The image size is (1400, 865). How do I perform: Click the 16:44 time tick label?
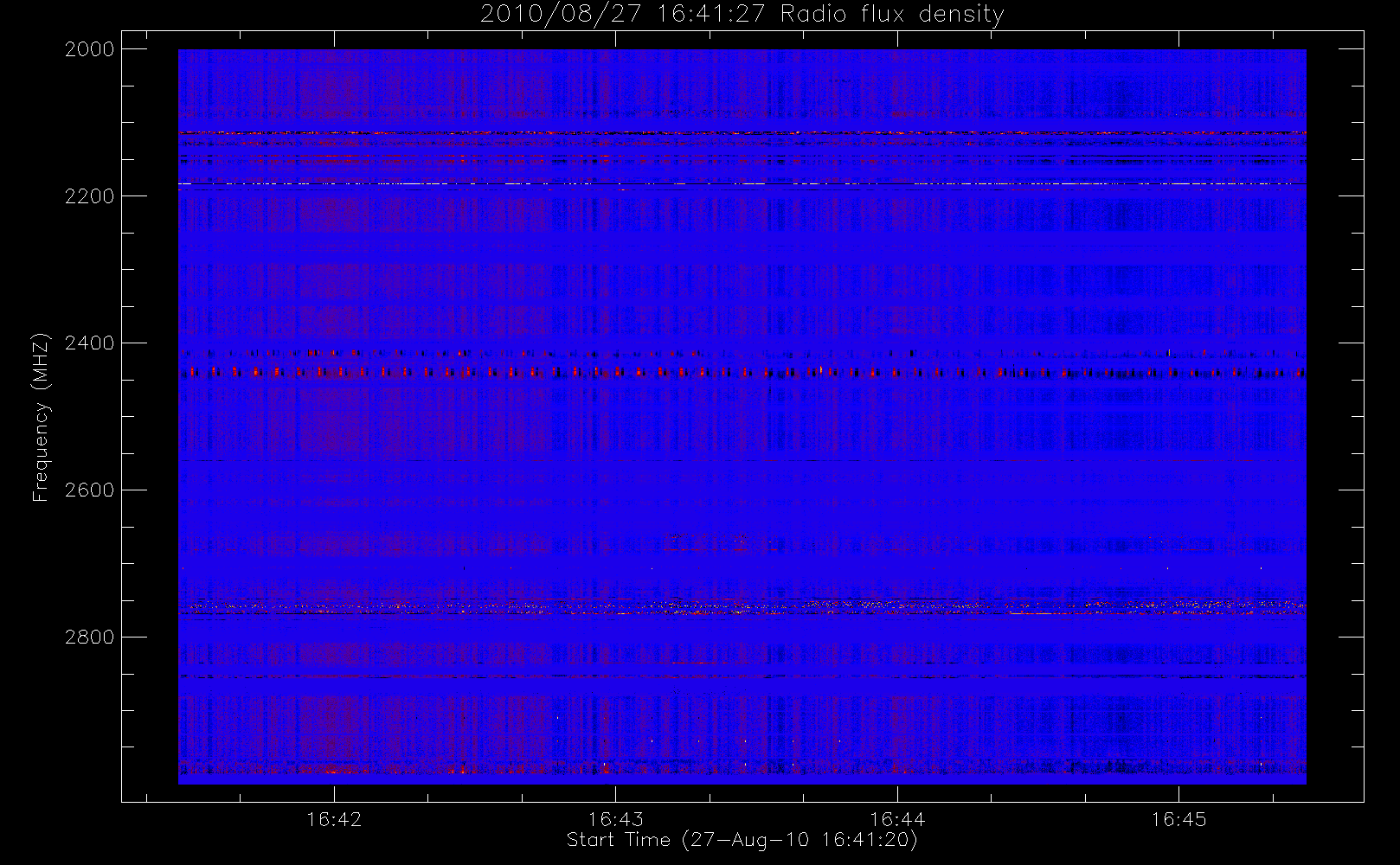click(897, 819)
